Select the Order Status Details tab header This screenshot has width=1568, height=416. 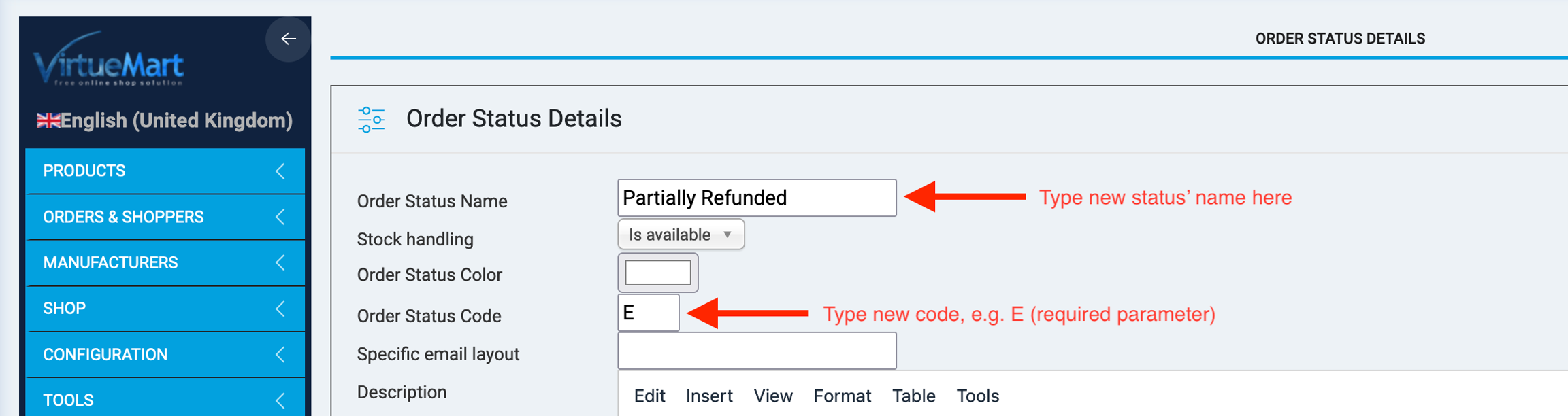(x=1339, y=39)
